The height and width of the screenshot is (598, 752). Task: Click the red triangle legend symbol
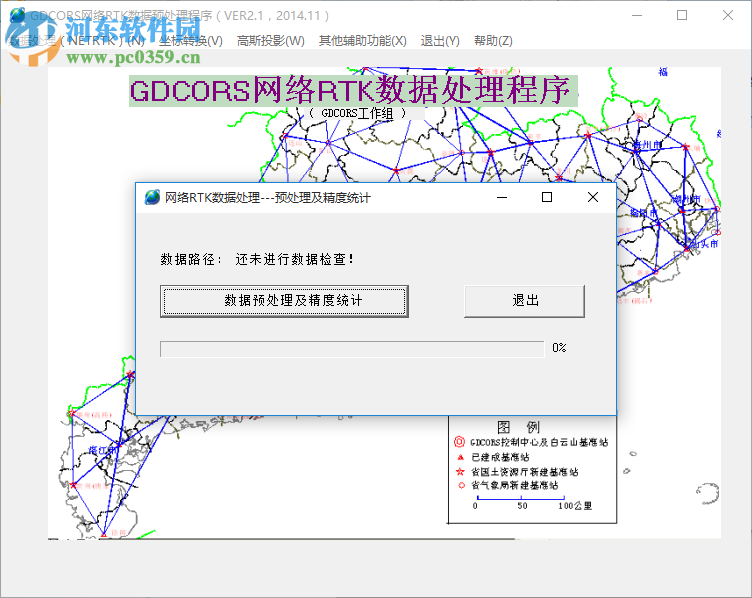point(460,457)
